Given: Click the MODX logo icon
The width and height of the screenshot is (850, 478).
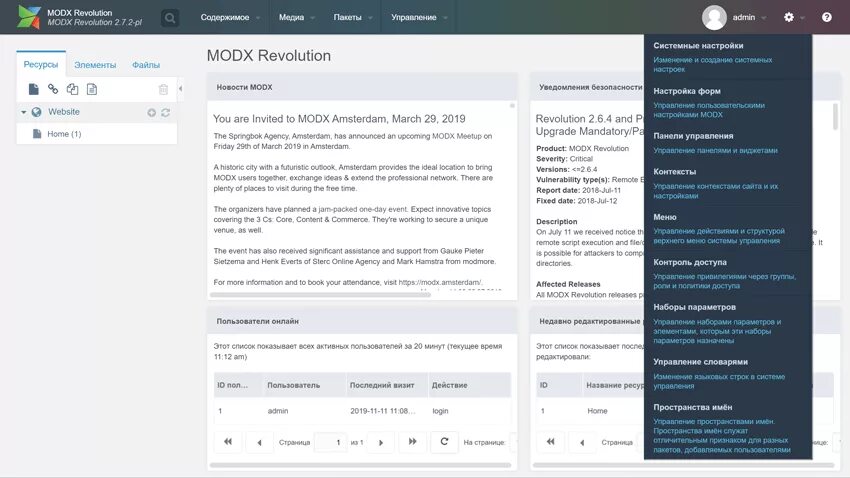Looking at the screenshot, I should 29,17.
